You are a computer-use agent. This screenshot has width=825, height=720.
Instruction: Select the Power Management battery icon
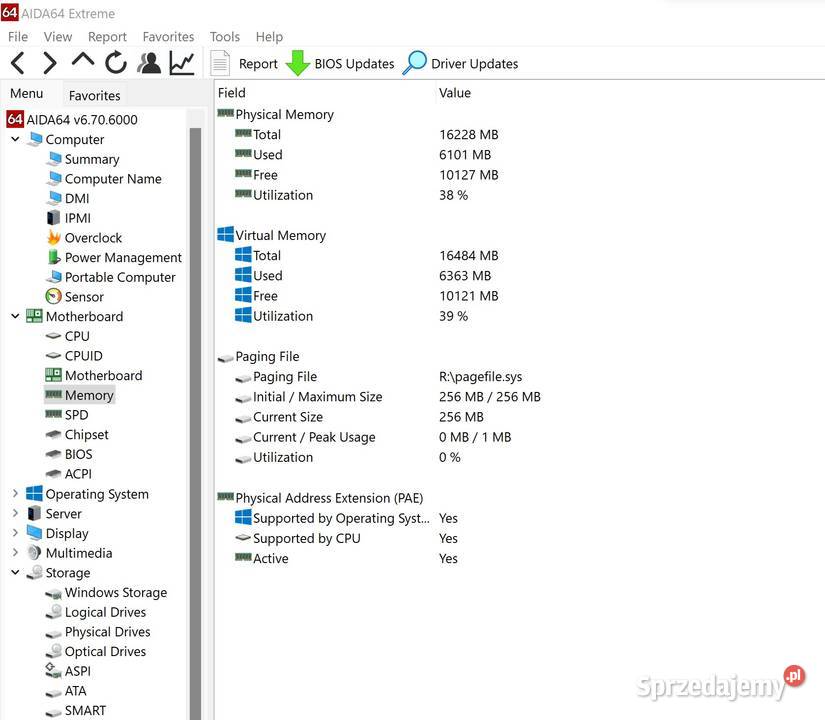point(54,257)
